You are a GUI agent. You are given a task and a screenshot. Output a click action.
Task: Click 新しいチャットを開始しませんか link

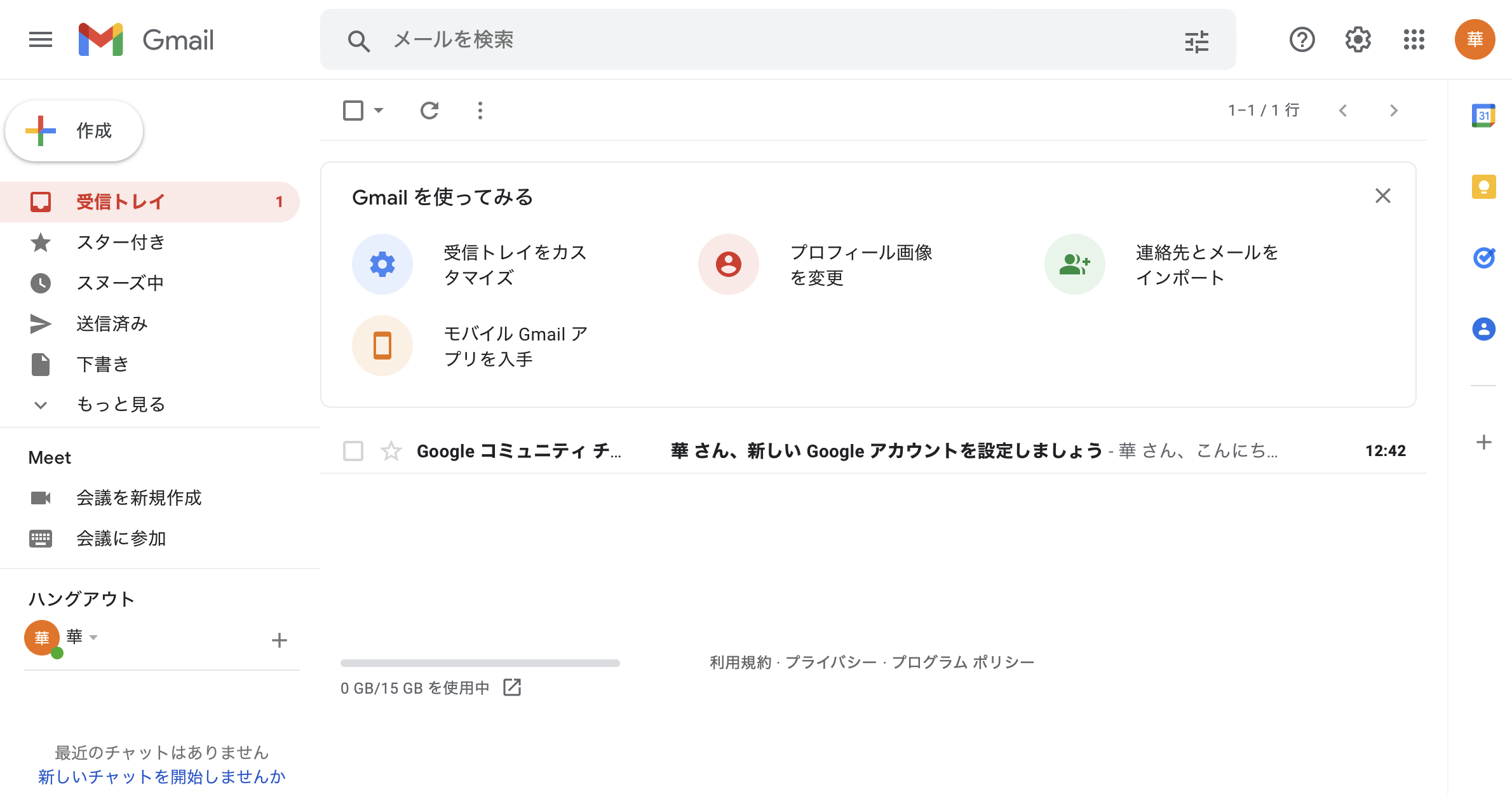coord(161,777)
